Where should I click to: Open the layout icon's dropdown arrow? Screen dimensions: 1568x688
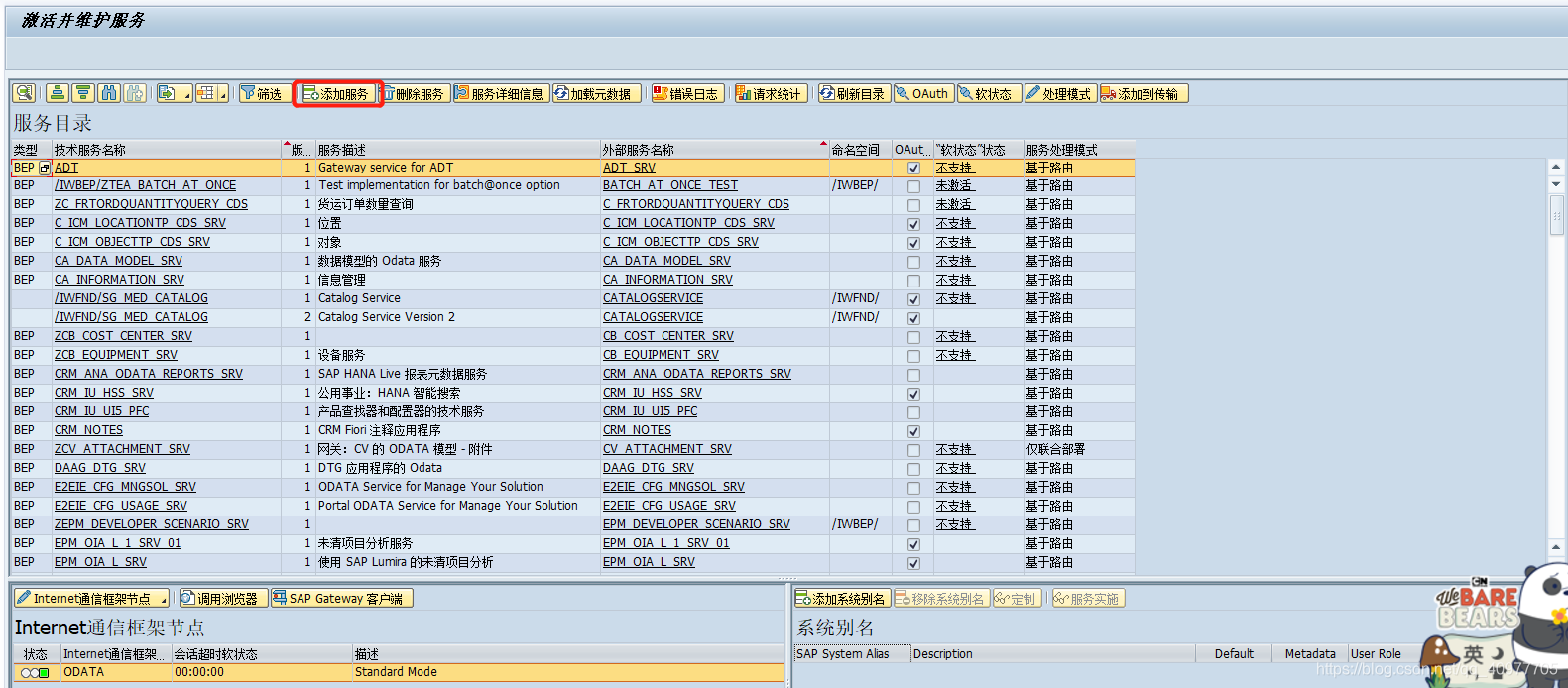[223, 94]
